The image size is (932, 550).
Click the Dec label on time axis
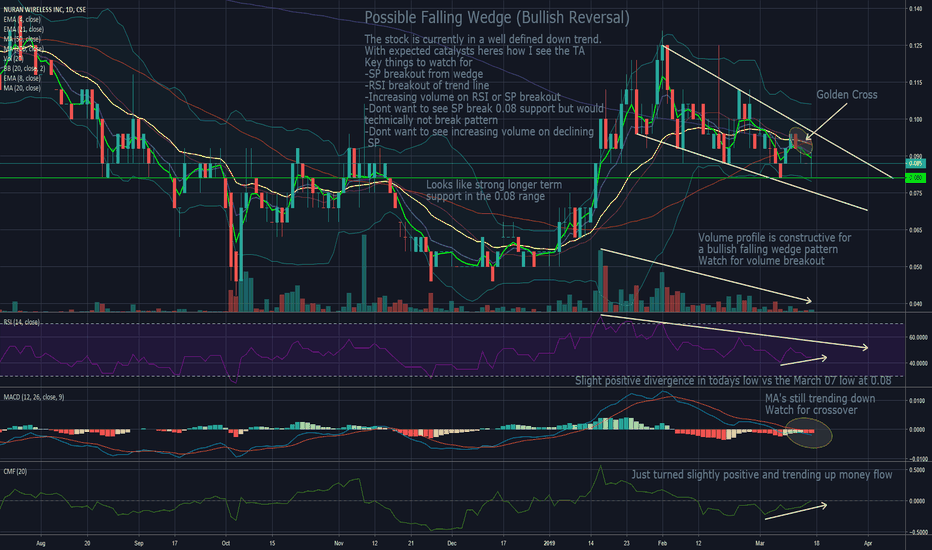[x=452, y=543]
